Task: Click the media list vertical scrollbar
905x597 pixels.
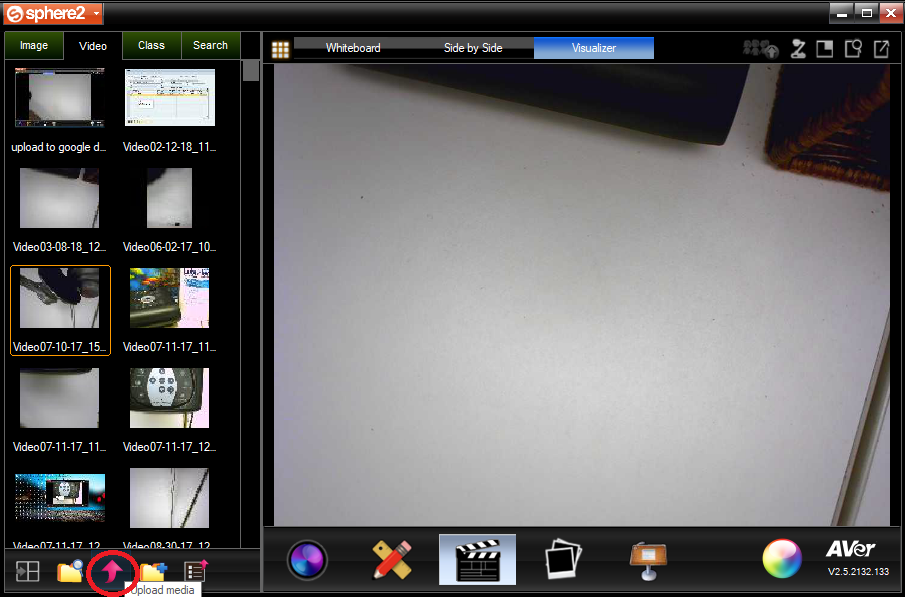Action: (250, 300)
